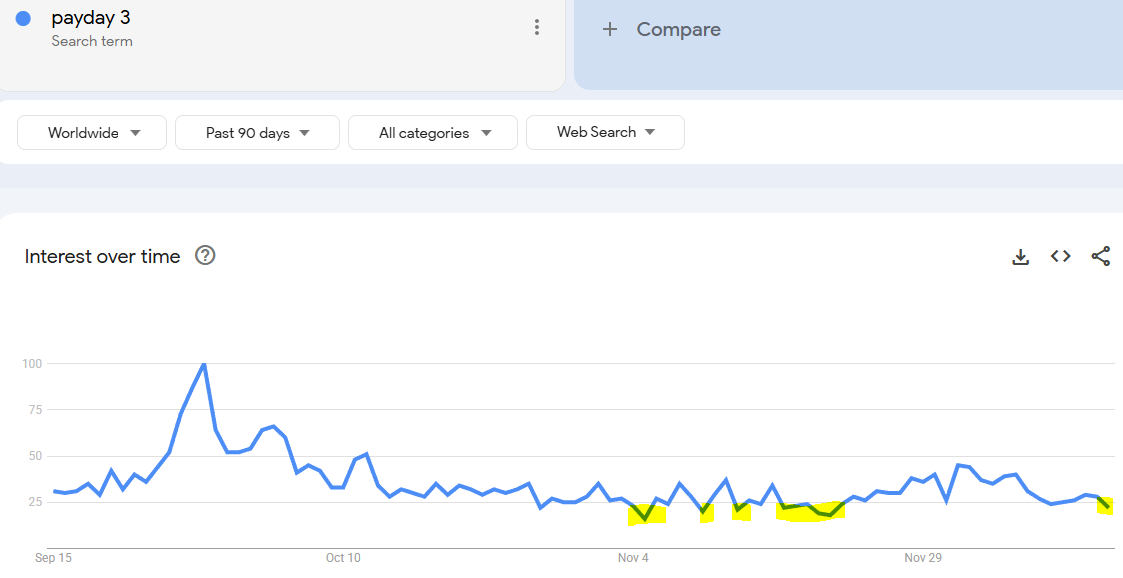Expand the Worldwide region dropdown
1123x578 pixels.
[x=93, y=133]
